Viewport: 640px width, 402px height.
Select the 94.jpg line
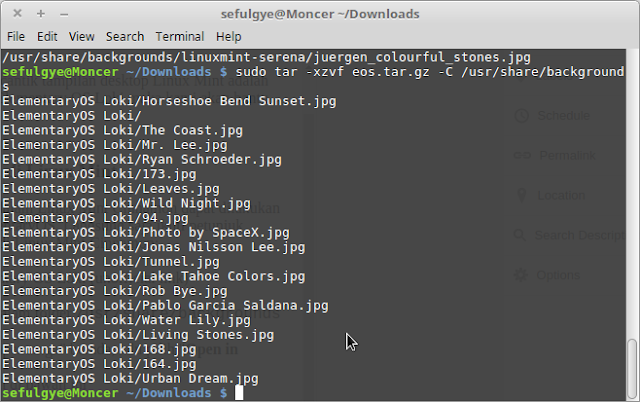point(95,218)
